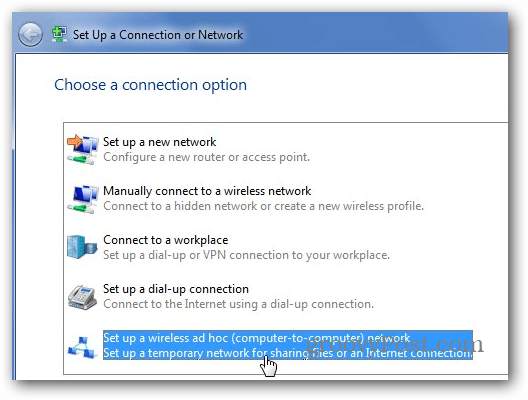Choose 'Set up a dial-up connection' title
Image resolution: width=528 pixels, height=400 pixels.
(176, 289)
